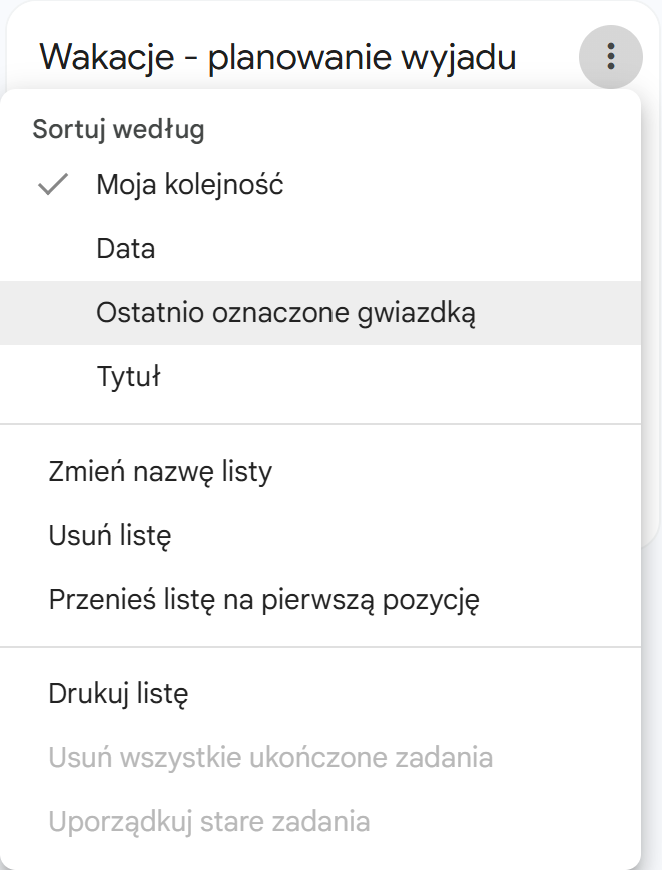Print with Drukuj listę
662x870 pixels.
[118, 693]
